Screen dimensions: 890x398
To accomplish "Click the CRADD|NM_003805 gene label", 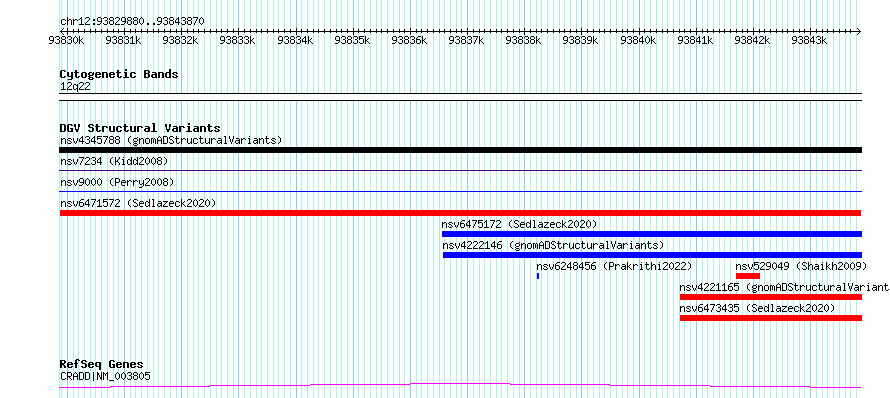I will tap(106, 376).
